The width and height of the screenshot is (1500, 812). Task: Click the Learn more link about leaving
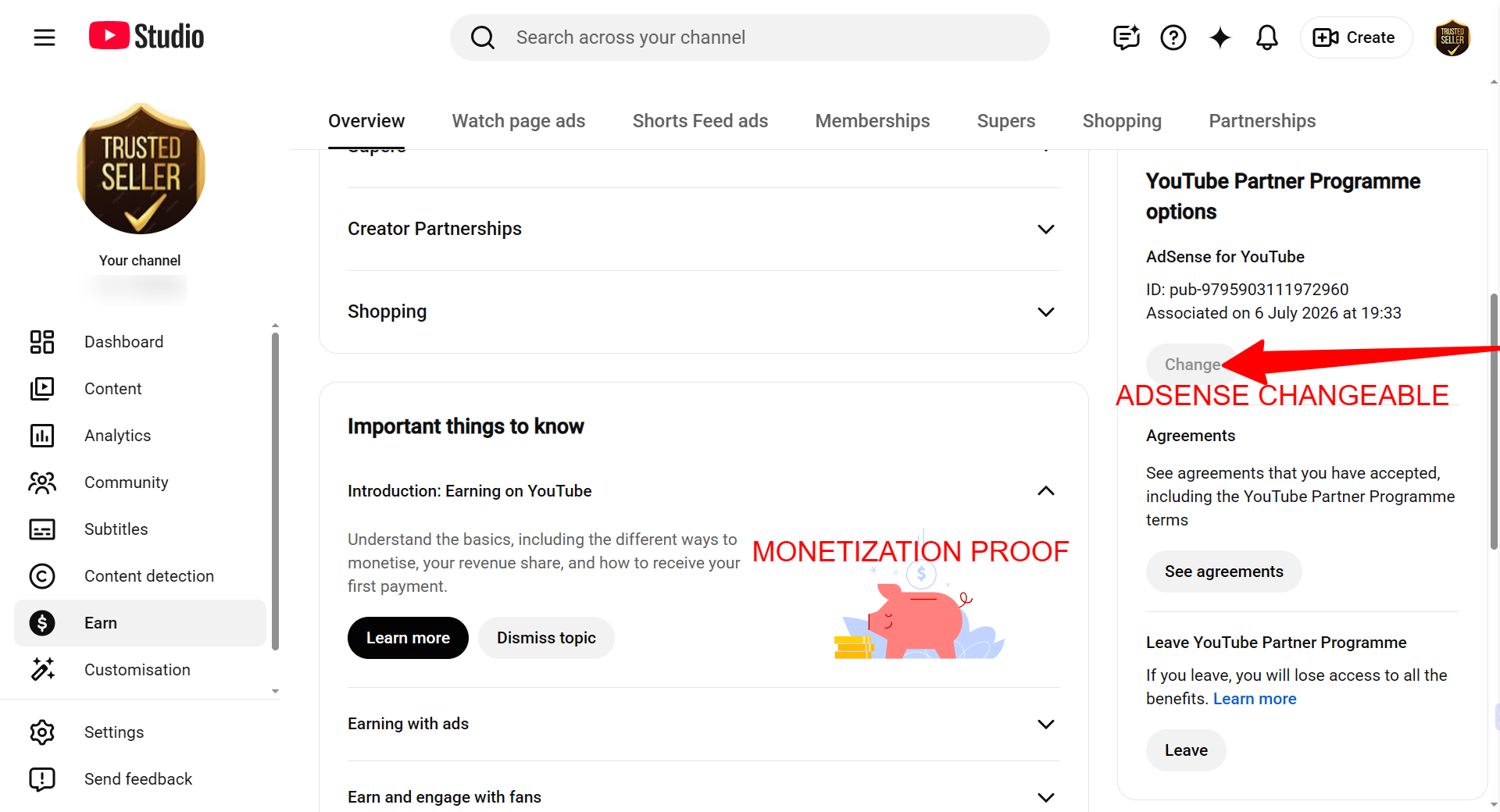coord(1255,699)
